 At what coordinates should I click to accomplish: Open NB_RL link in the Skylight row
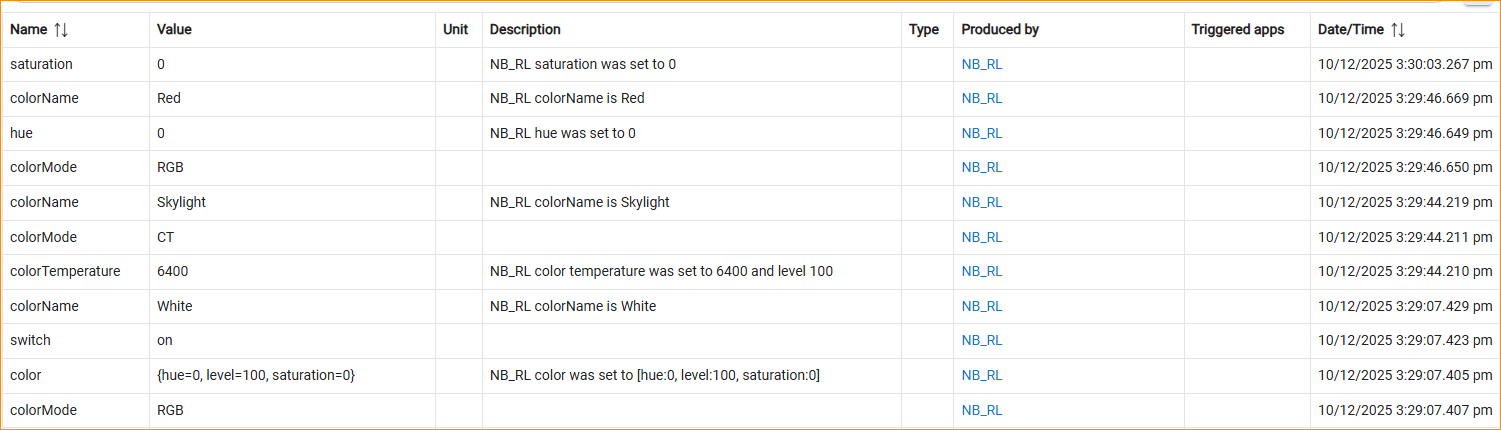(982, 202)
